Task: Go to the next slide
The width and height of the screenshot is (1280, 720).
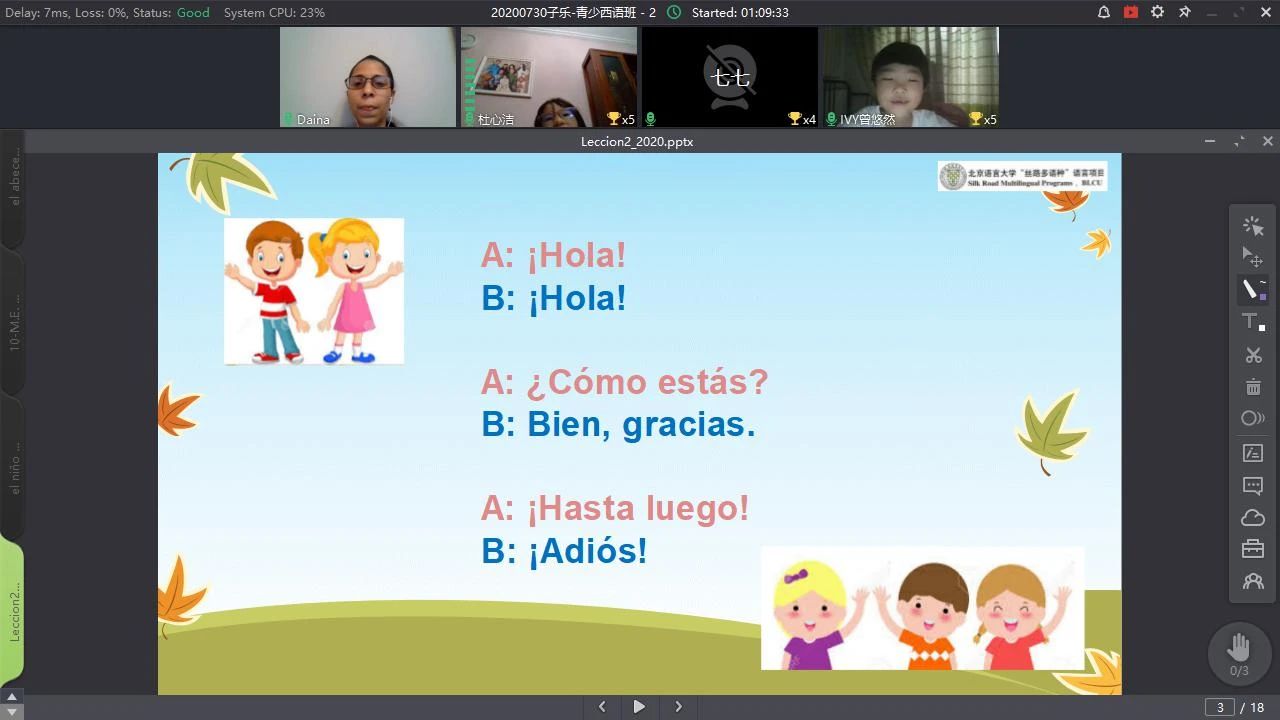Action: (x=678, y=707)
